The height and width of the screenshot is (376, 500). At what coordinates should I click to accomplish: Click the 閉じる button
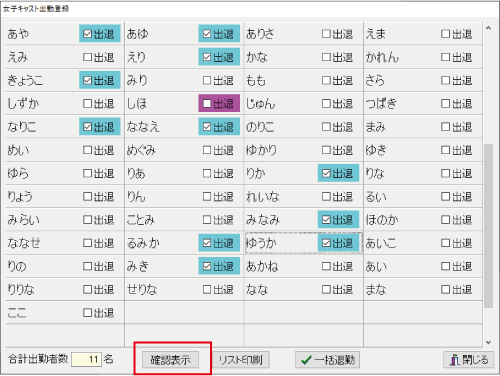469,360
